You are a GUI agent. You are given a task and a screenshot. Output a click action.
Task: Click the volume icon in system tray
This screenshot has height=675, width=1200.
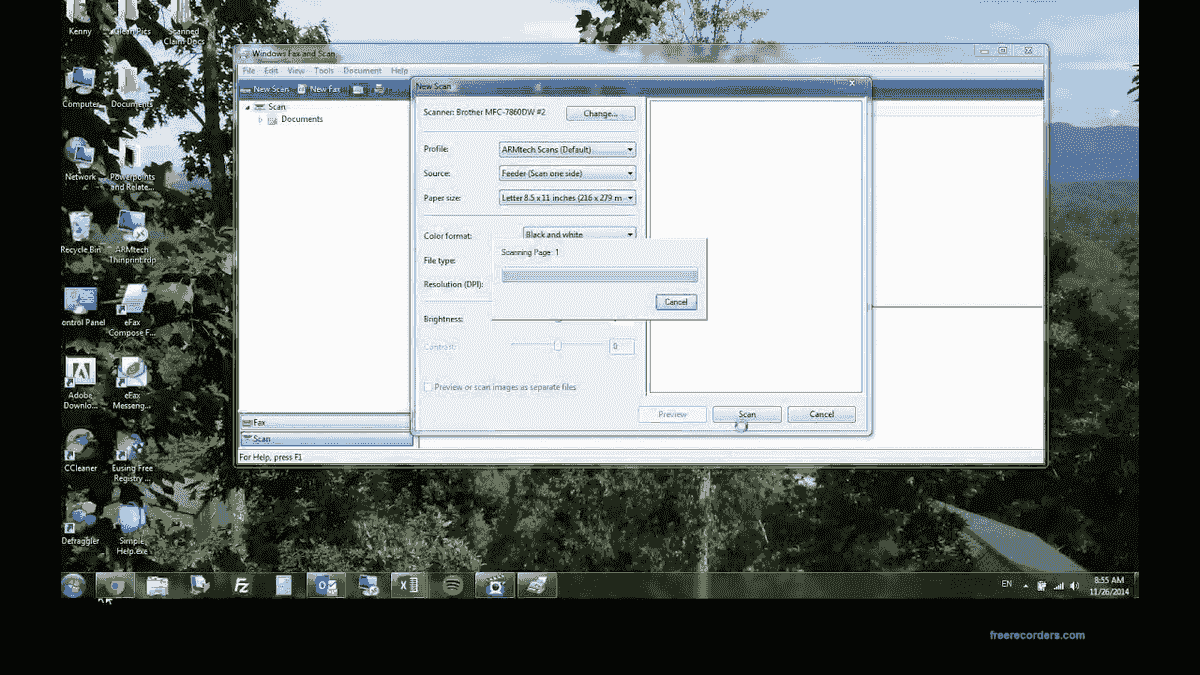(x=1074, y=586)
